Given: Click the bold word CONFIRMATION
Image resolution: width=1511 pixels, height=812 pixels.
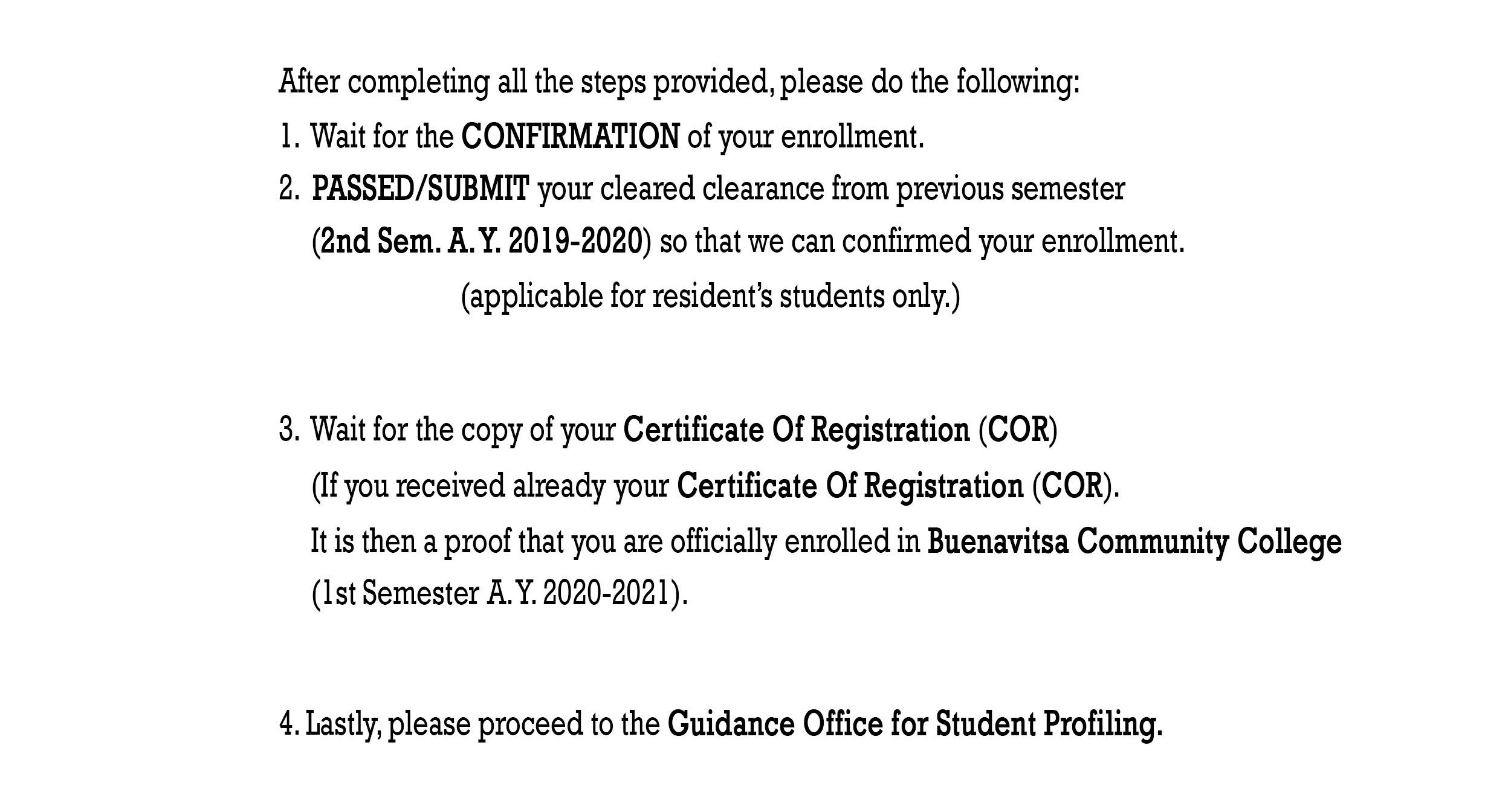Looking at the screenshot, I should pos(570,137).
